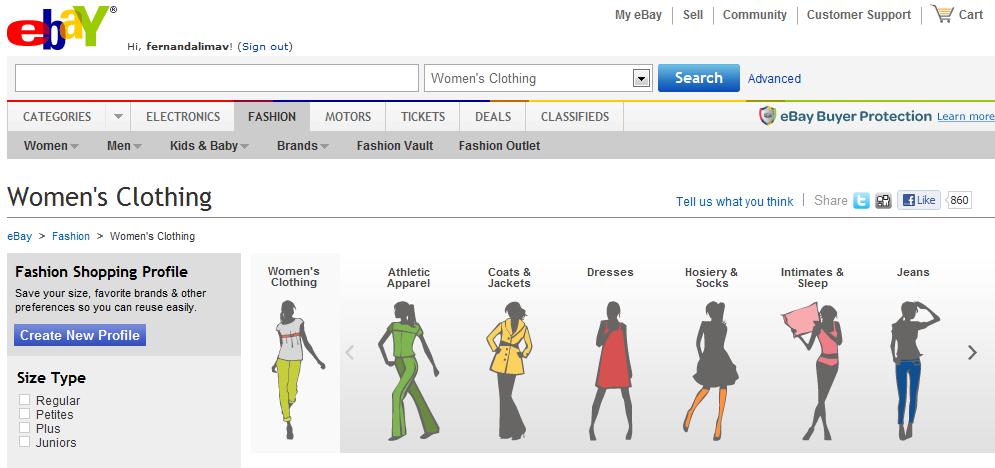The image size is (995, 468).
Task: Switch to the Tickets tab
Action: [x=423, y=117]
